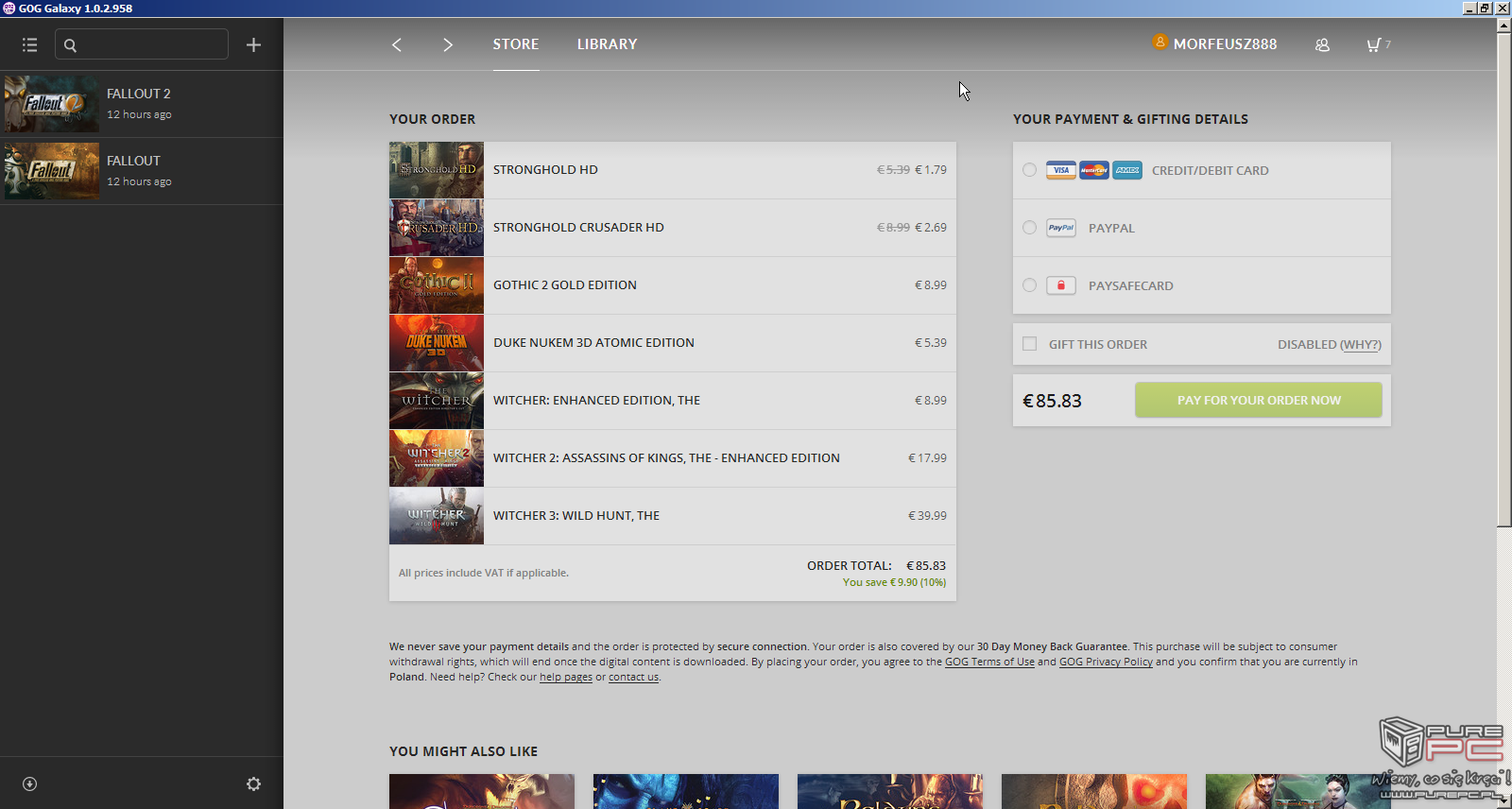Click the scrollbar up arrow

pyautogui.click(x=1503, y=26)
